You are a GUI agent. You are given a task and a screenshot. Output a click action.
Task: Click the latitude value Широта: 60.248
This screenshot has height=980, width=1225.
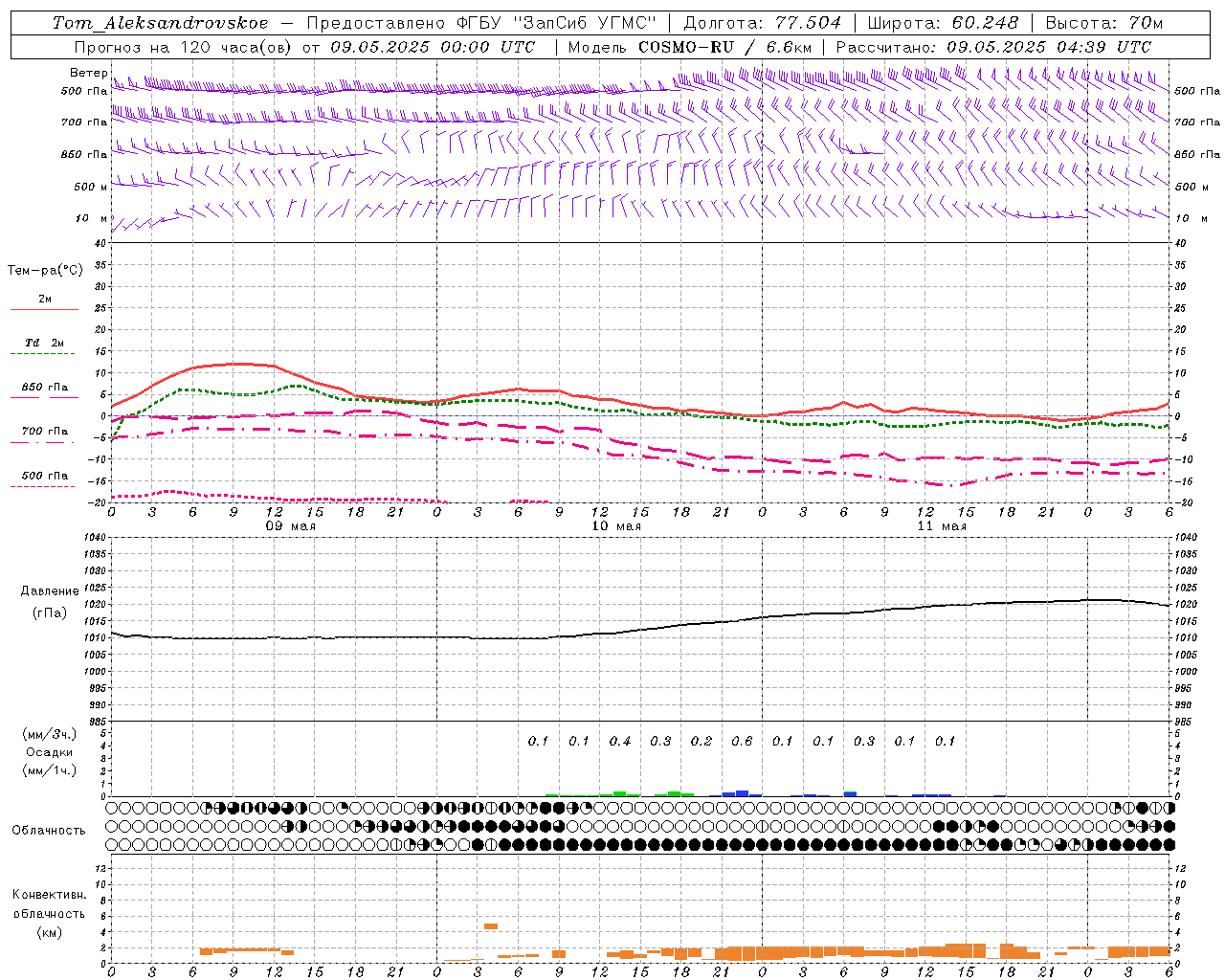pos(944,23)
